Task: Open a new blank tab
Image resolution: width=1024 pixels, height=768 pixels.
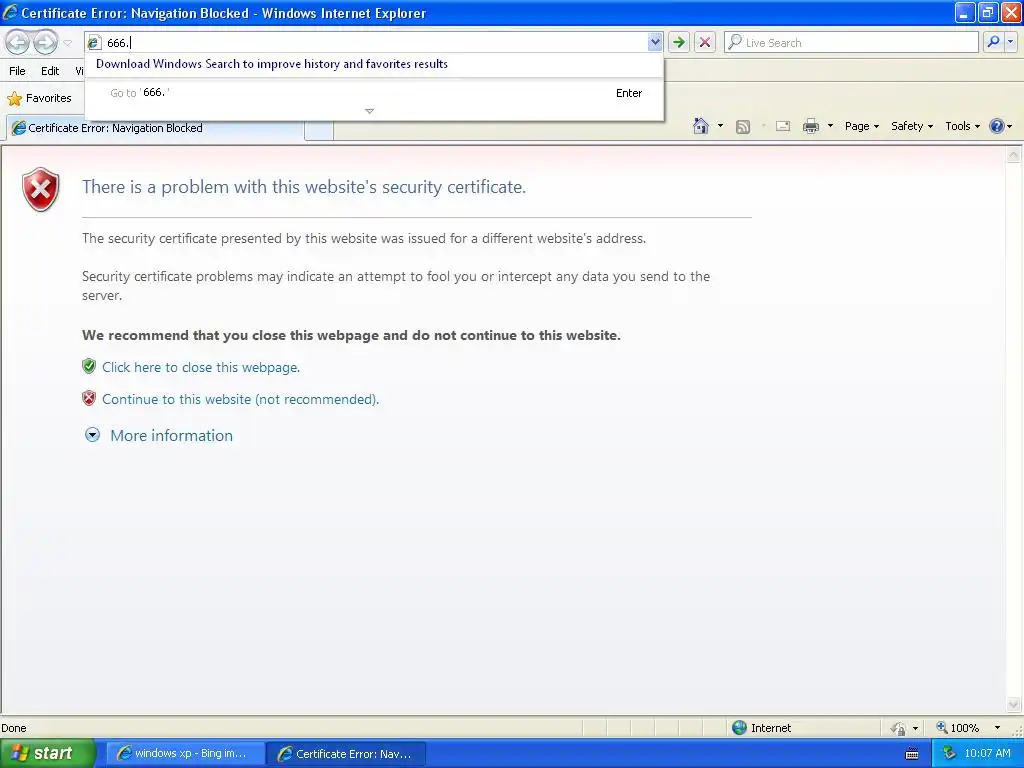Action: pos(319,130)
